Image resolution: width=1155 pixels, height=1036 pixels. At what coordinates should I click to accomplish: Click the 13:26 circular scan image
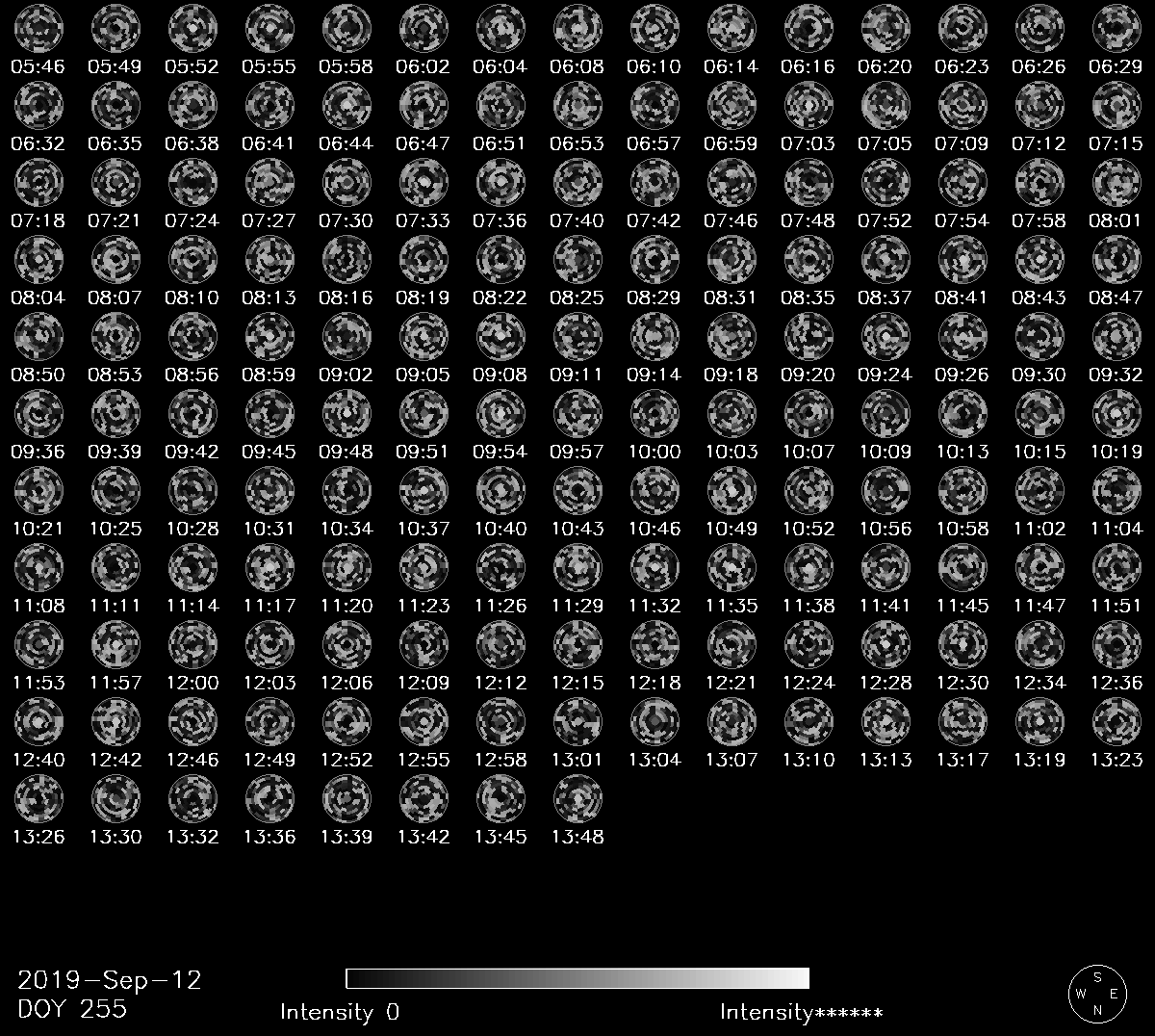point(38,798)
